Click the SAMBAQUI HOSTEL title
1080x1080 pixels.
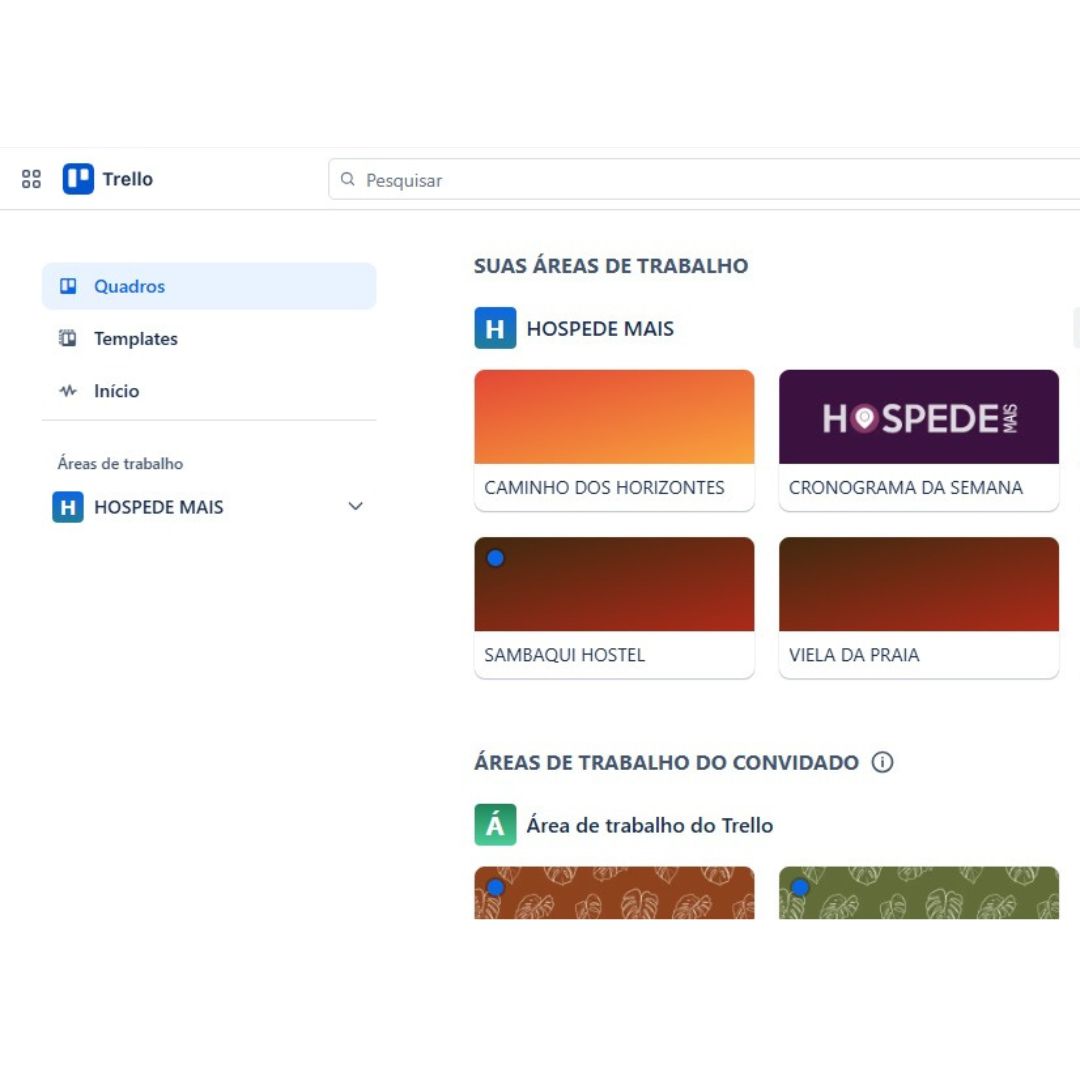[x=564, y=655]
